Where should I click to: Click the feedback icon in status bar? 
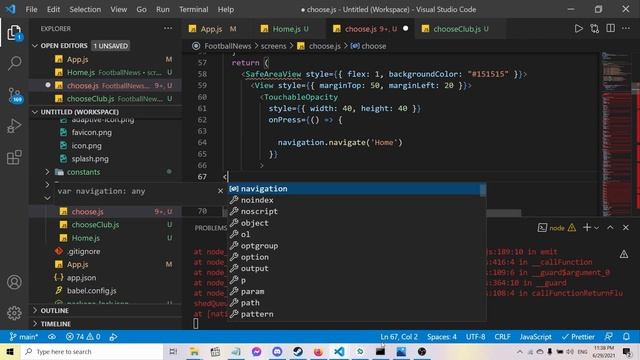point(609,337)
